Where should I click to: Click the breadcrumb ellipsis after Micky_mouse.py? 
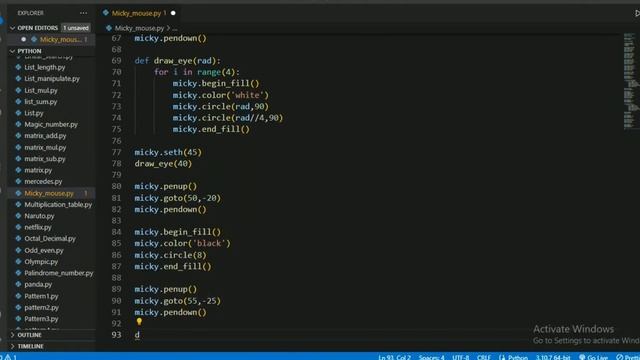pos(175,28)
